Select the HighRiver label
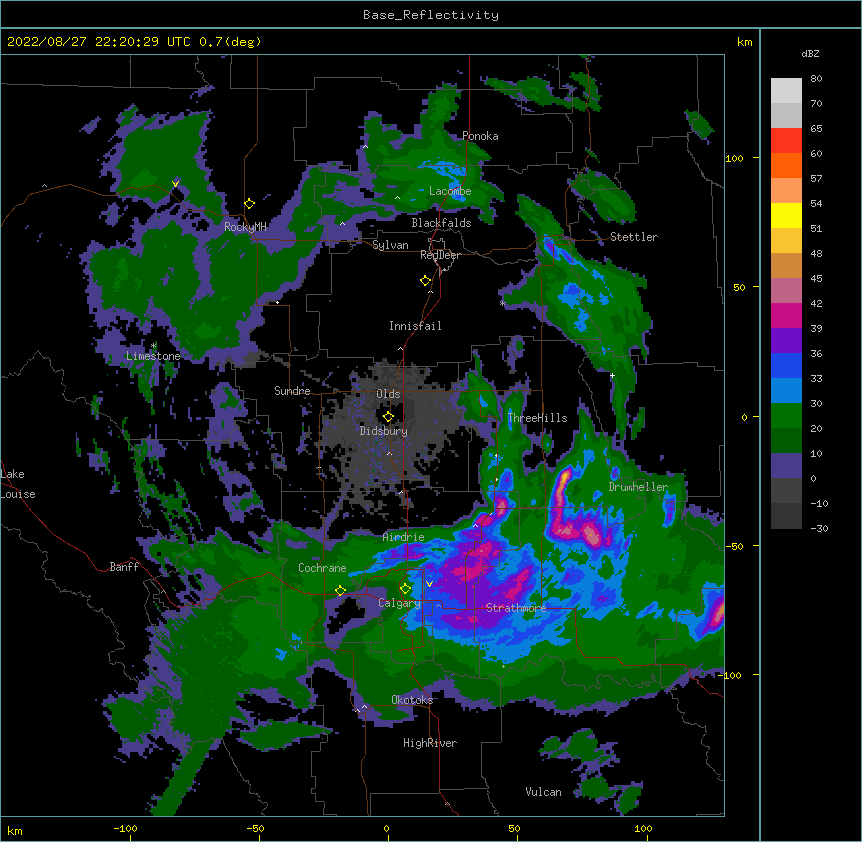The width and height of the screenshot is (862, 842). click(430, 743)
